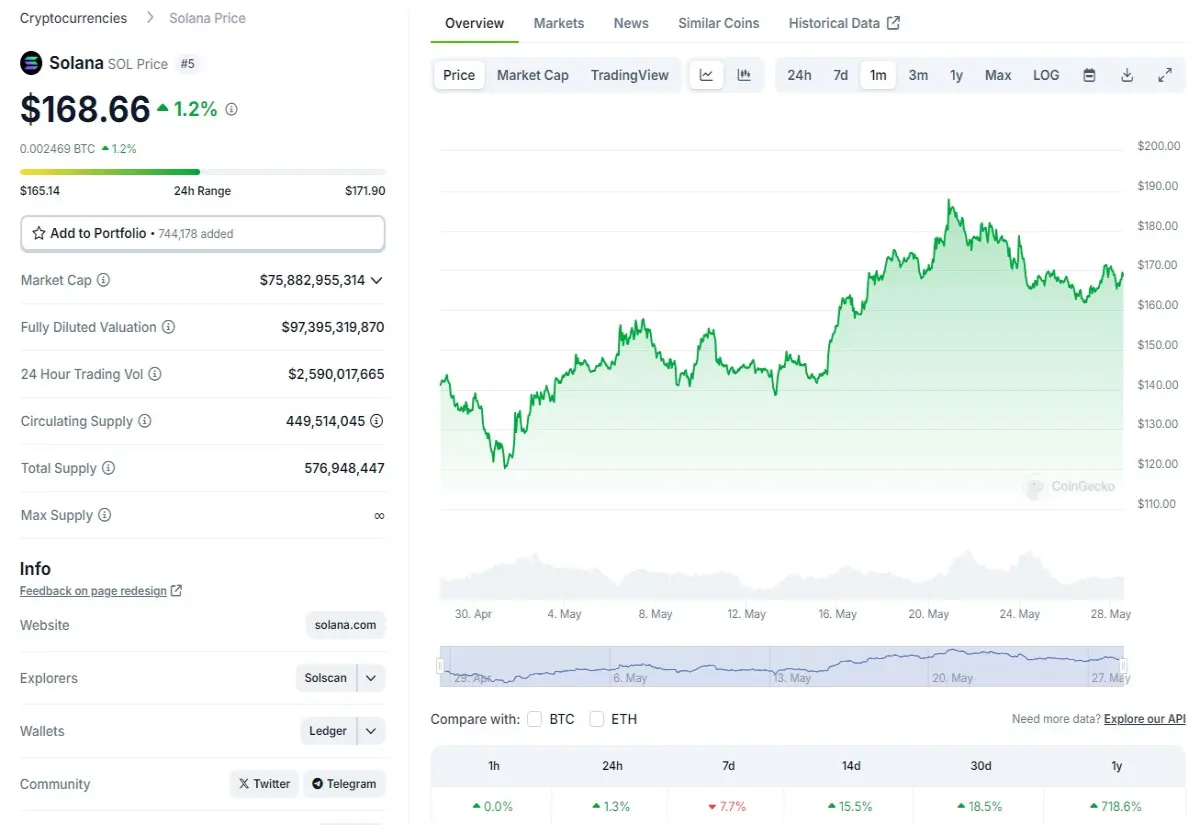The image size is (1200, 825).
Task: Select Price chart mode
Action: (459, 75)
